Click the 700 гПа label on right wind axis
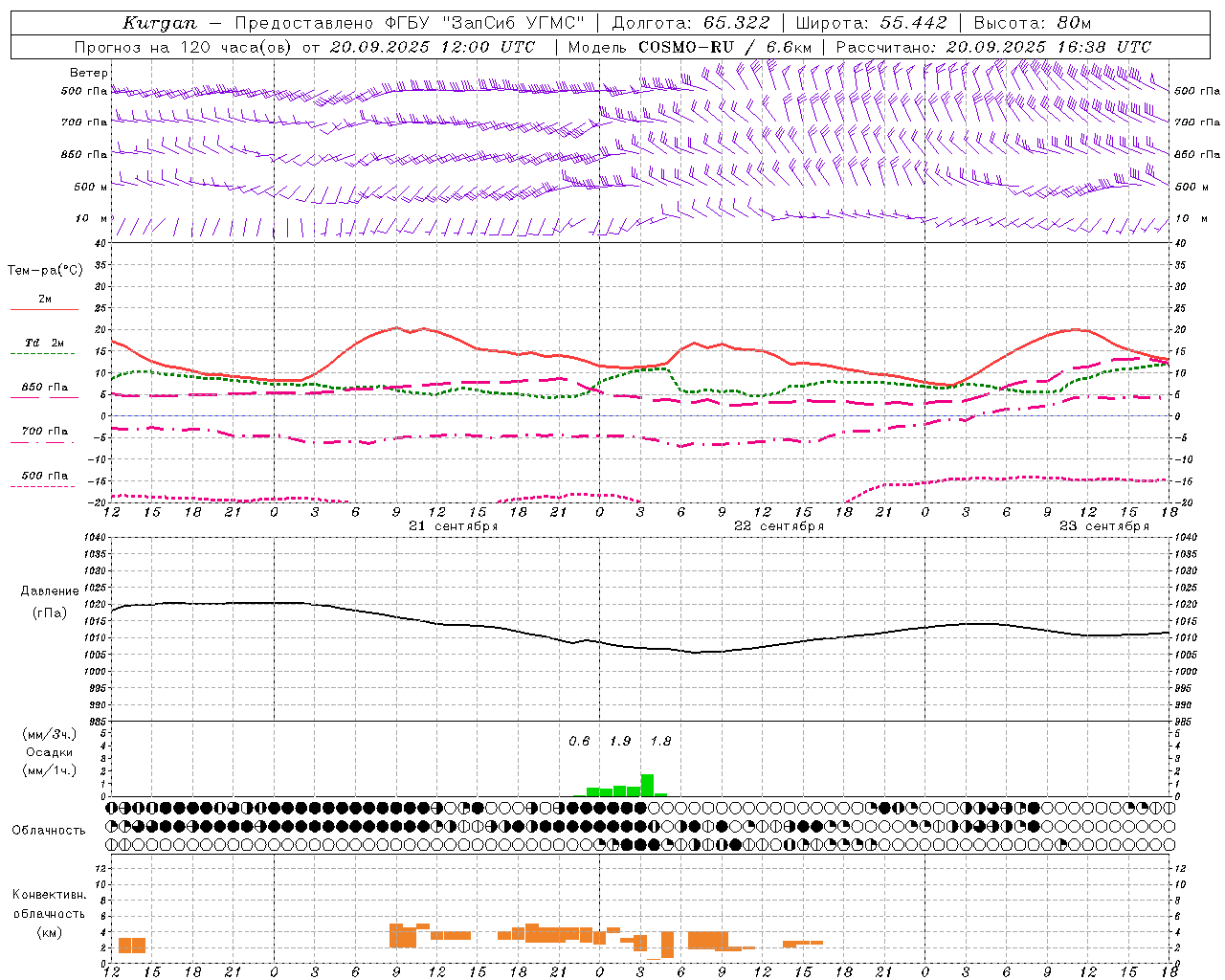This screenshot has height=980, width=1225. pyautogui.click(x=1197, y=122)
